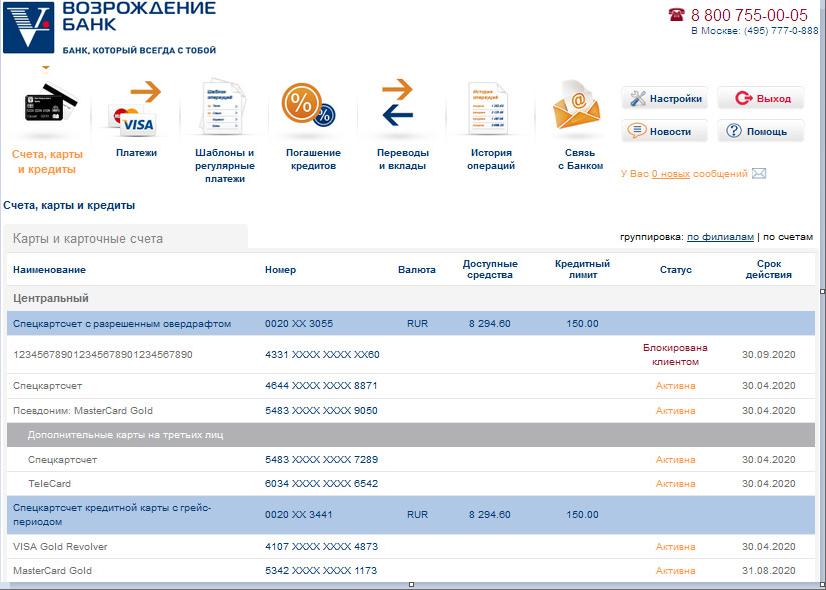Open account number 0020 XX 3055
Viewport: 826px width, 590px height.
pos(299,323)
